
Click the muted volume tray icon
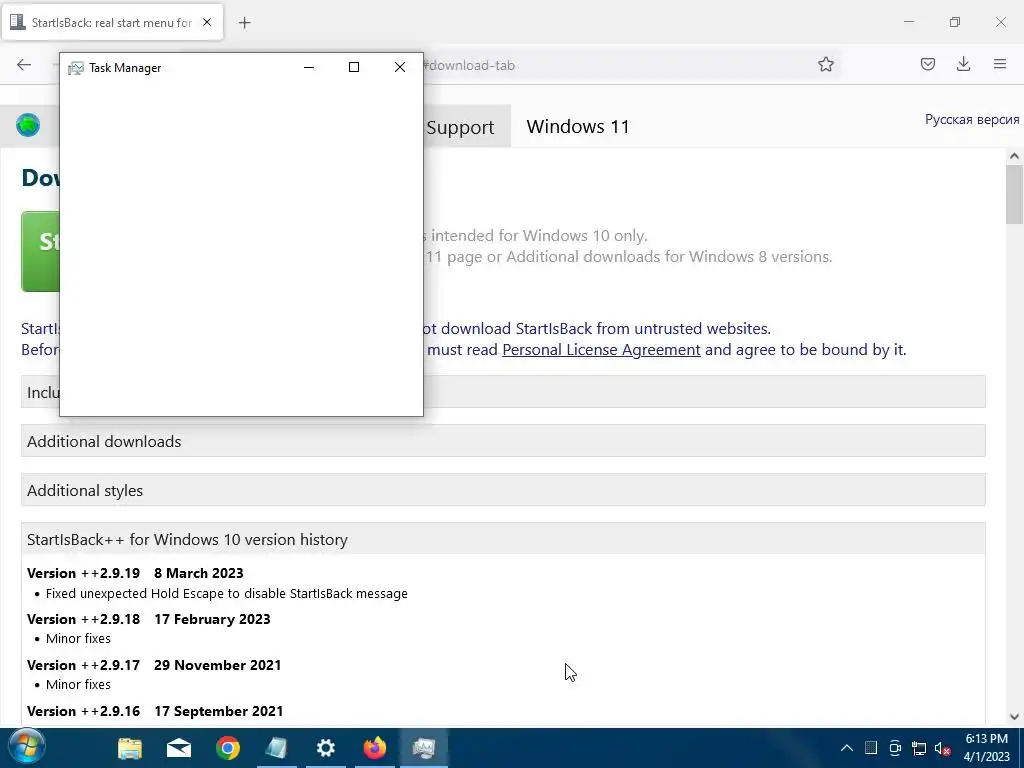point(942,748)
